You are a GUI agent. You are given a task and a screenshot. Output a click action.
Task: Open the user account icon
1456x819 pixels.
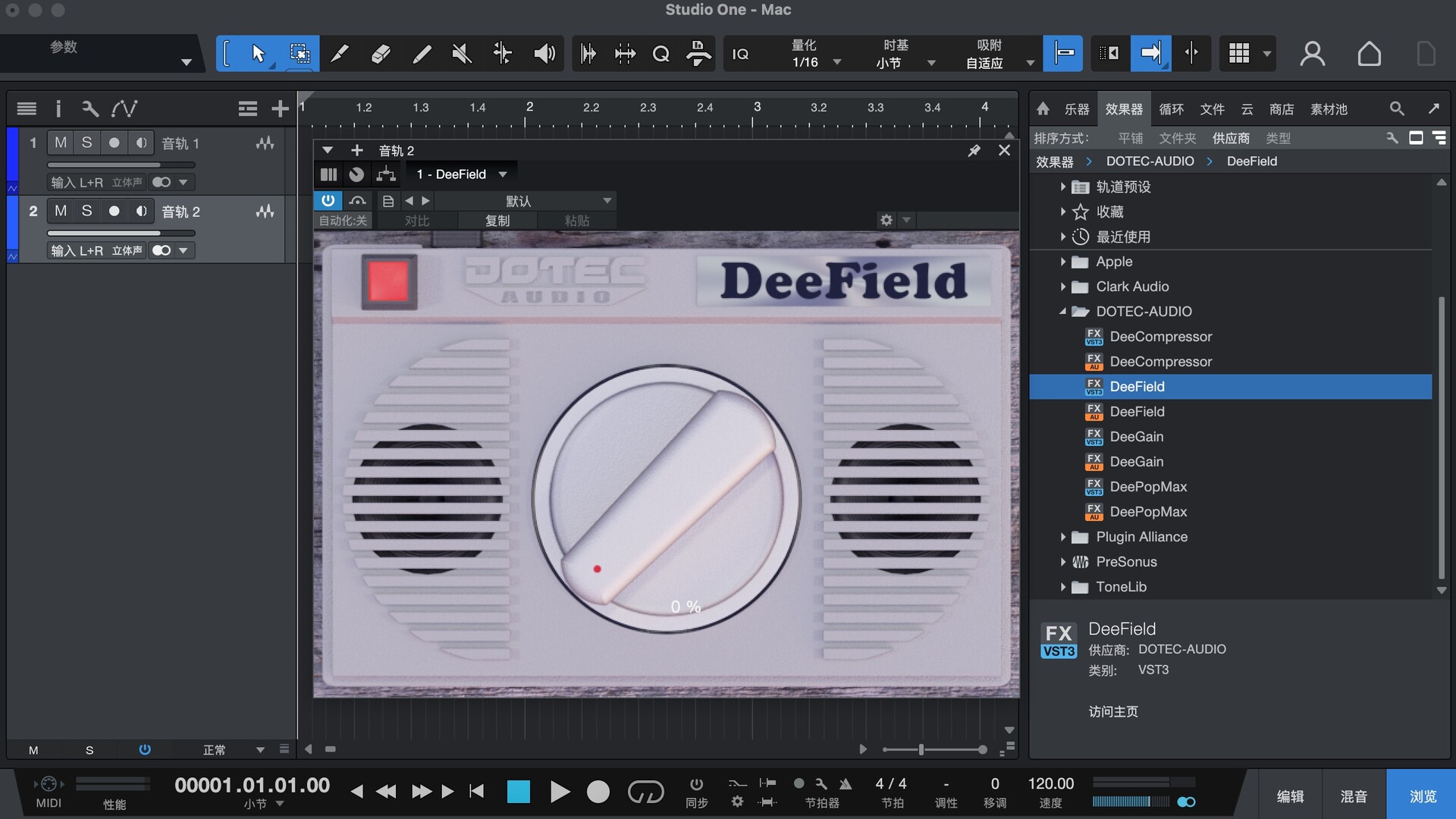(1313, 54)
